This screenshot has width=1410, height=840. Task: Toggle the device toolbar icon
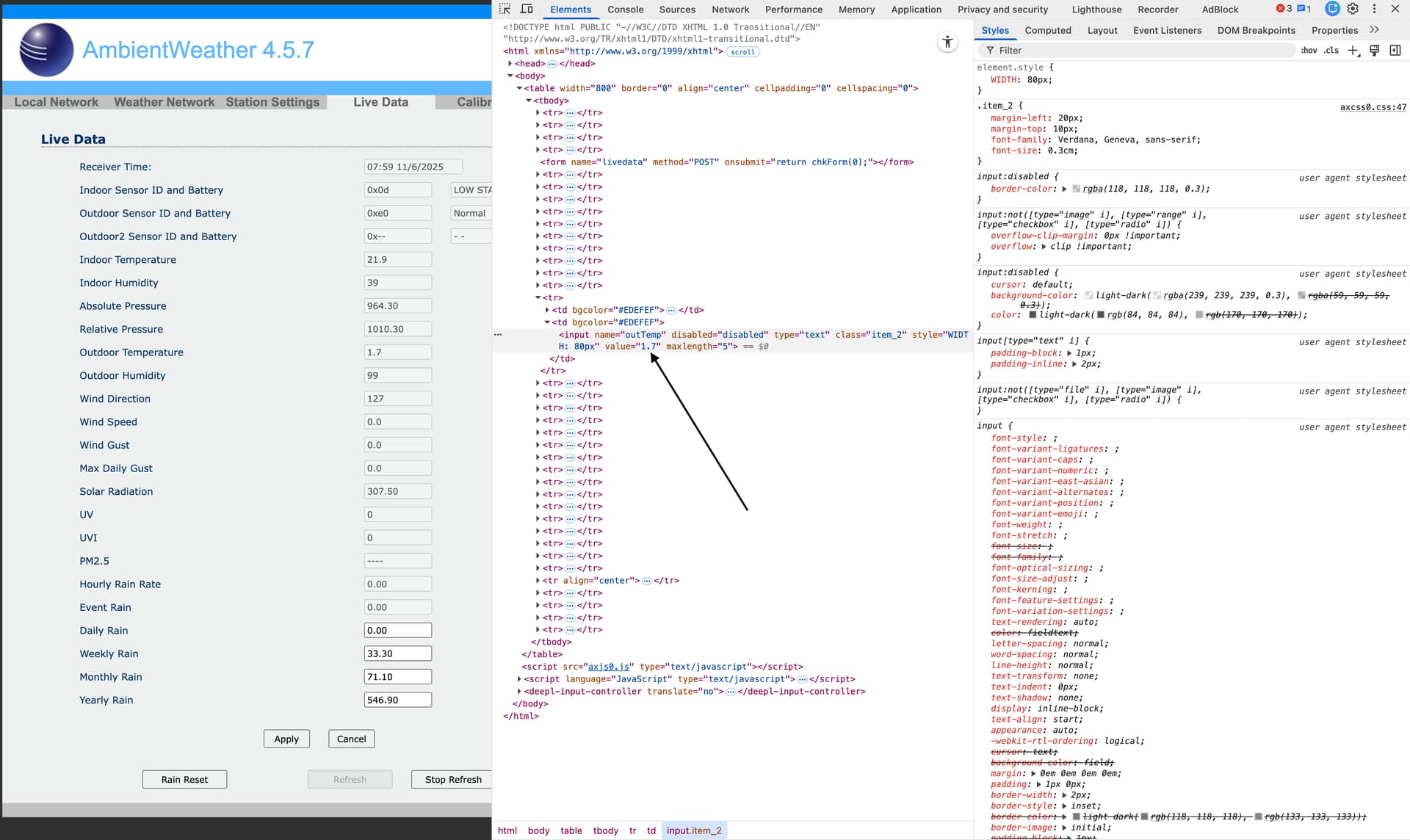point(527,9)
